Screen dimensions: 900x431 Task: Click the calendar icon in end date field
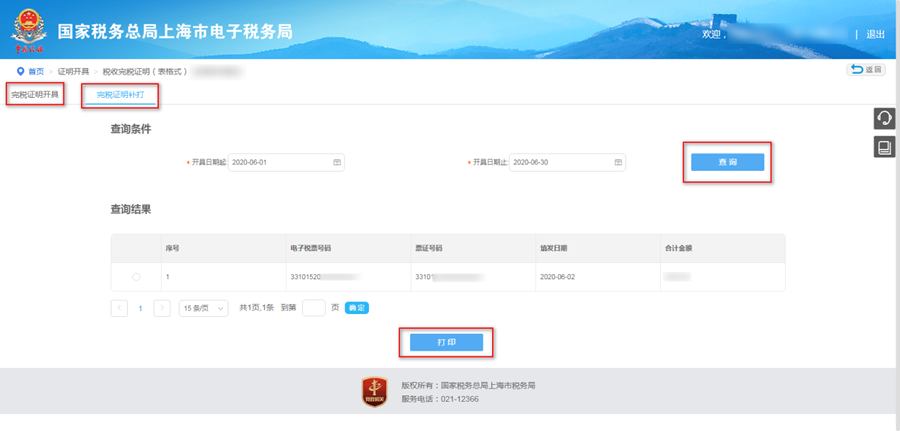click(x=618, y=162)
